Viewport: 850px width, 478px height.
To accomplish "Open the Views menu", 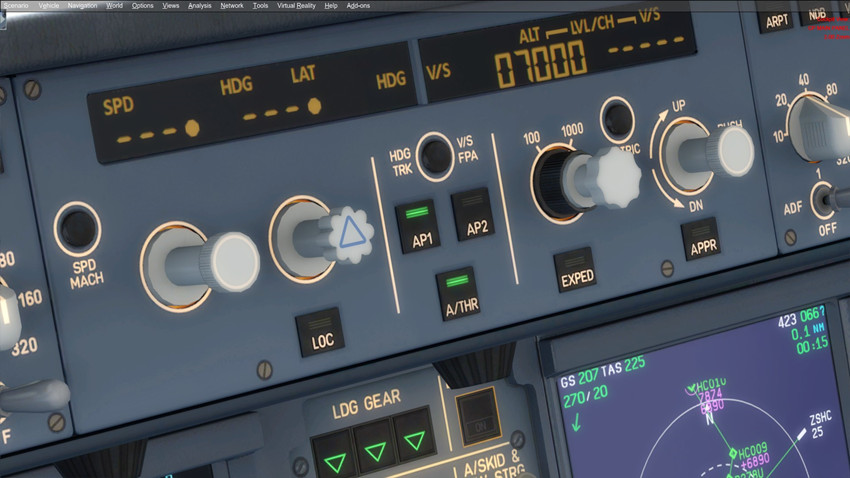I will tap(171, 5).
